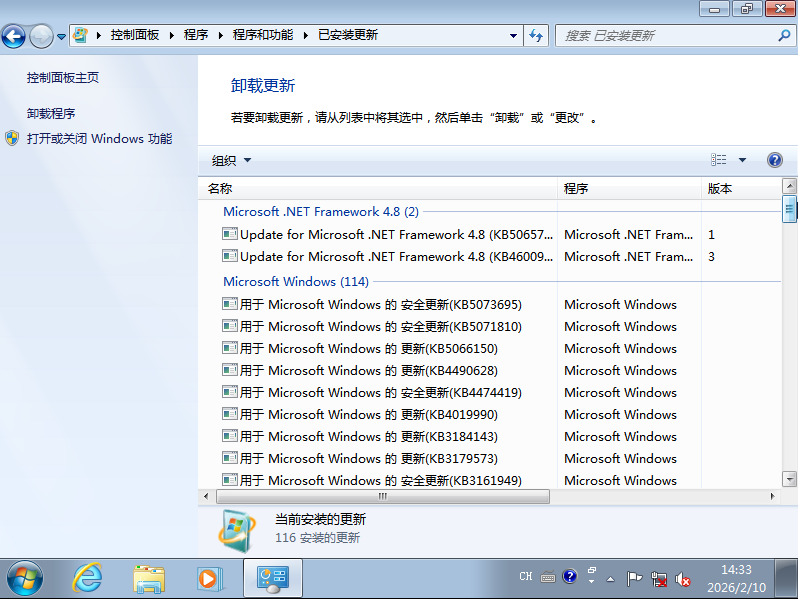The height and width of the screenshot is (599, 798).
Task: Click the horizontal scrollbar right arrow
Action: [773, 496]
